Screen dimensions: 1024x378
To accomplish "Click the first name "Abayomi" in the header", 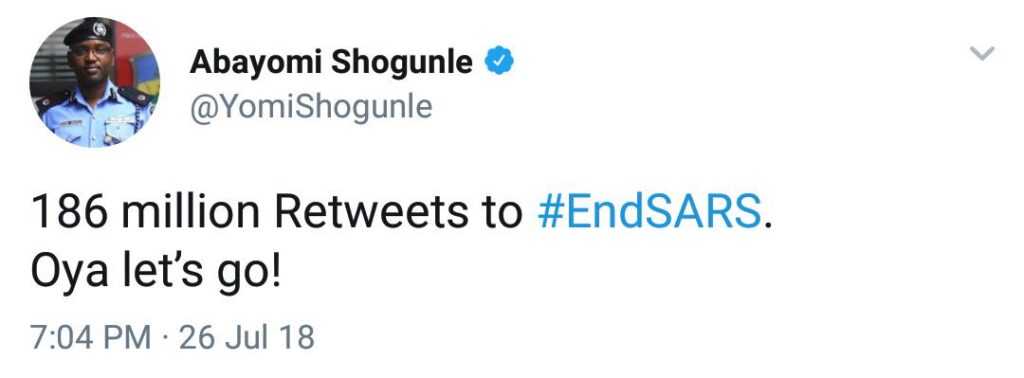I will tap(255, 64).
